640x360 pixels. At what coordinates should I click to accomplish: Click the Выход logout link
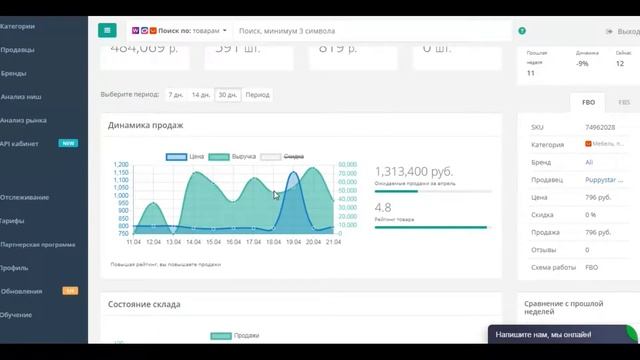[x=629, y=31]
